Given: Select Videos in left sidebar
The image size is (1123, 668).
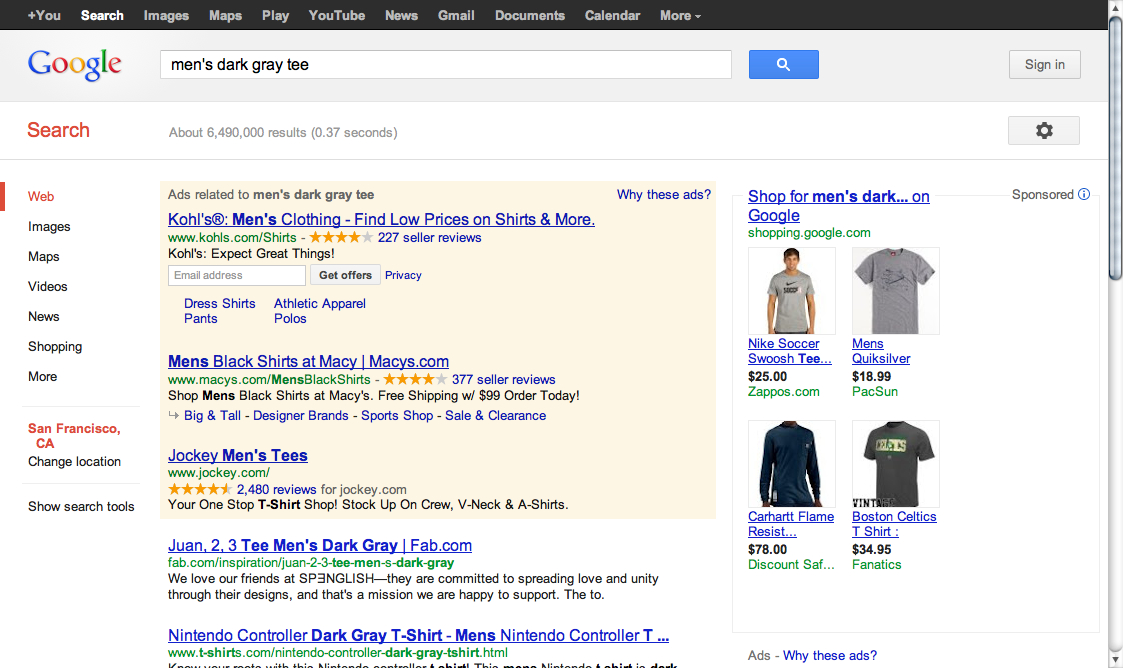Looking at the screenshot, I should coord(47,286).
